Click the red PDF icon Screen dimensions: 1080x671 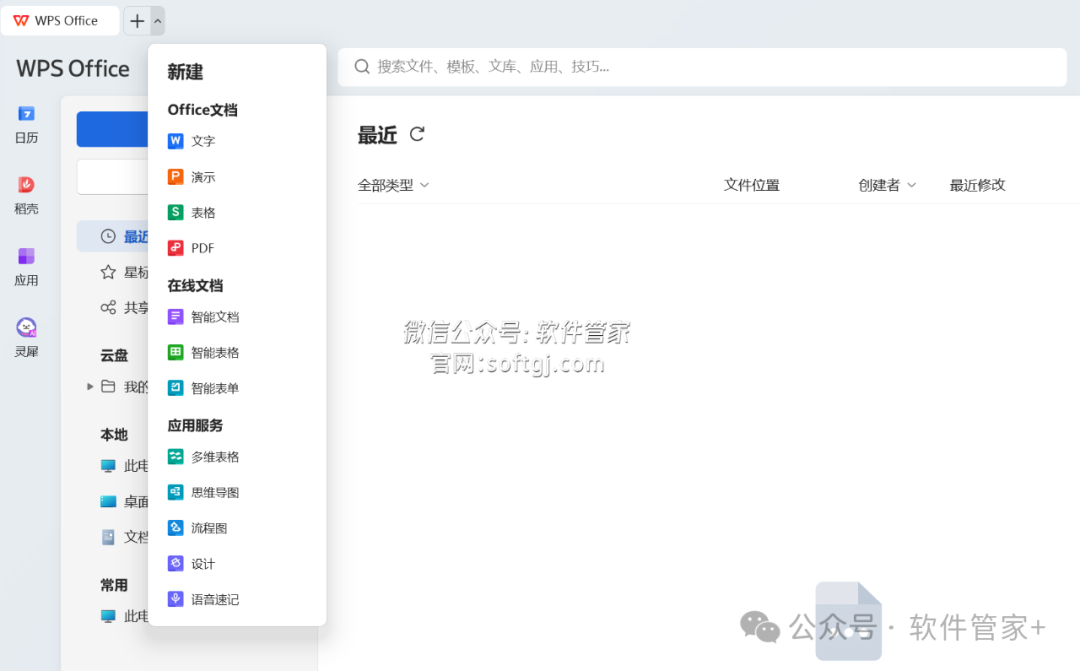point(176,248)
